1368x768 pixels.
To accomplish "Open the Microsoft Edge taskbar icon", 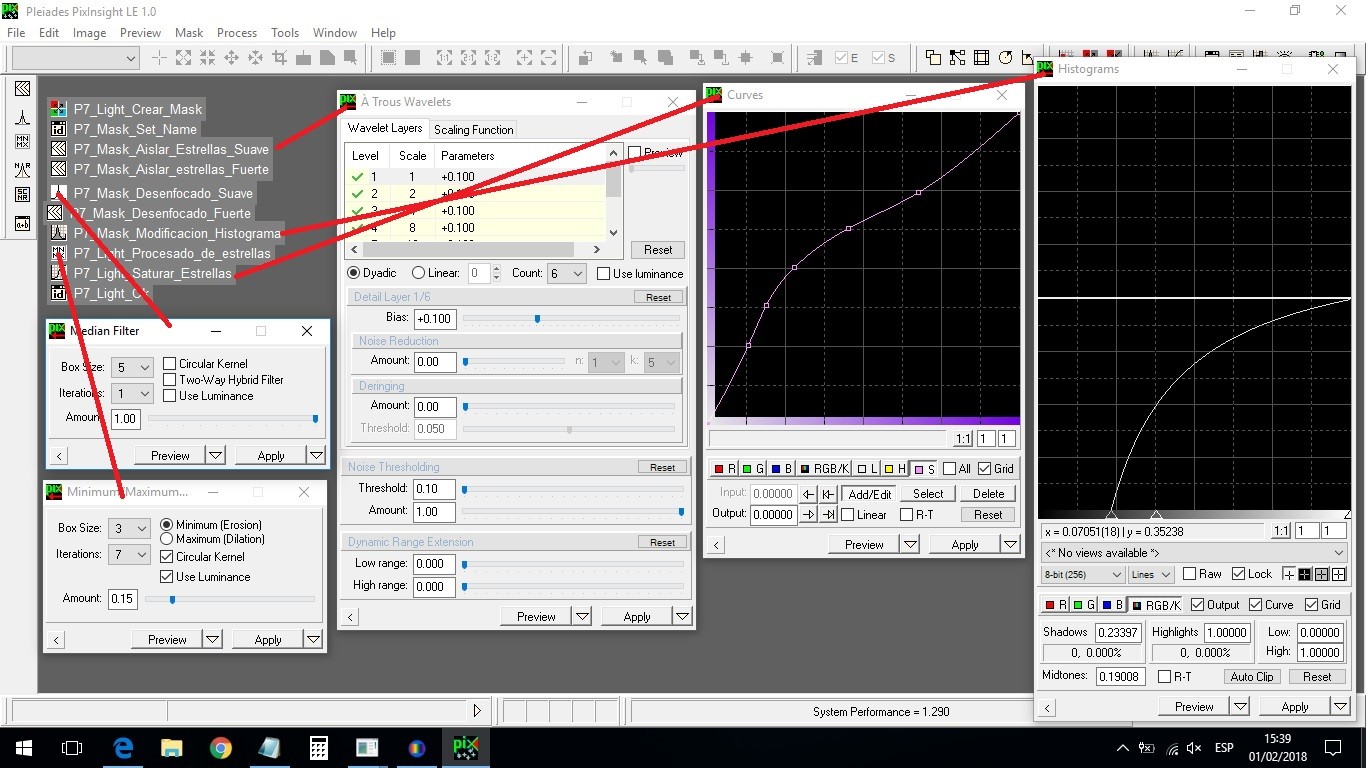I will [x=123, y=748].
